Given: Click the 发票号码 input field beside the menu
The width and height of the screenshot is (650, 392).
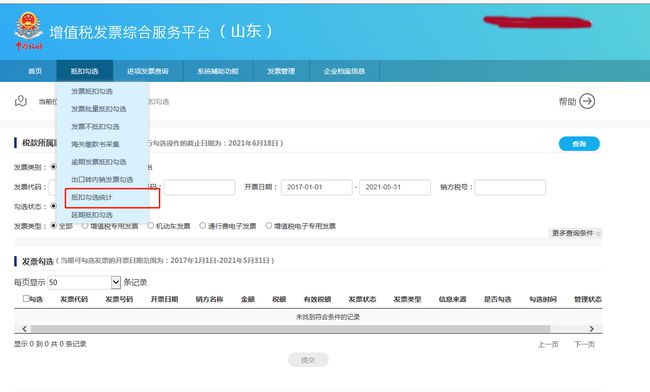Looking at the screenshot, I should tap(200, 187).
